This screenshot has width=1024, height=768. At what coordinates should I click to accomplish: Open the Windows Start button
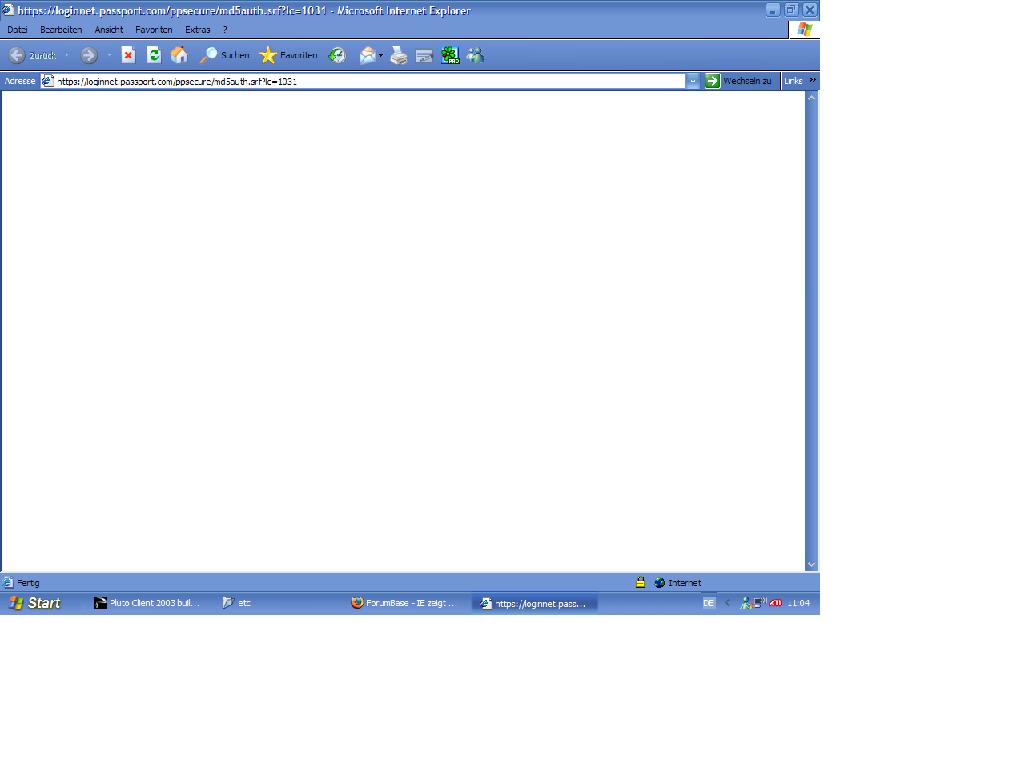pyautogui.click(x=36, y=603)
